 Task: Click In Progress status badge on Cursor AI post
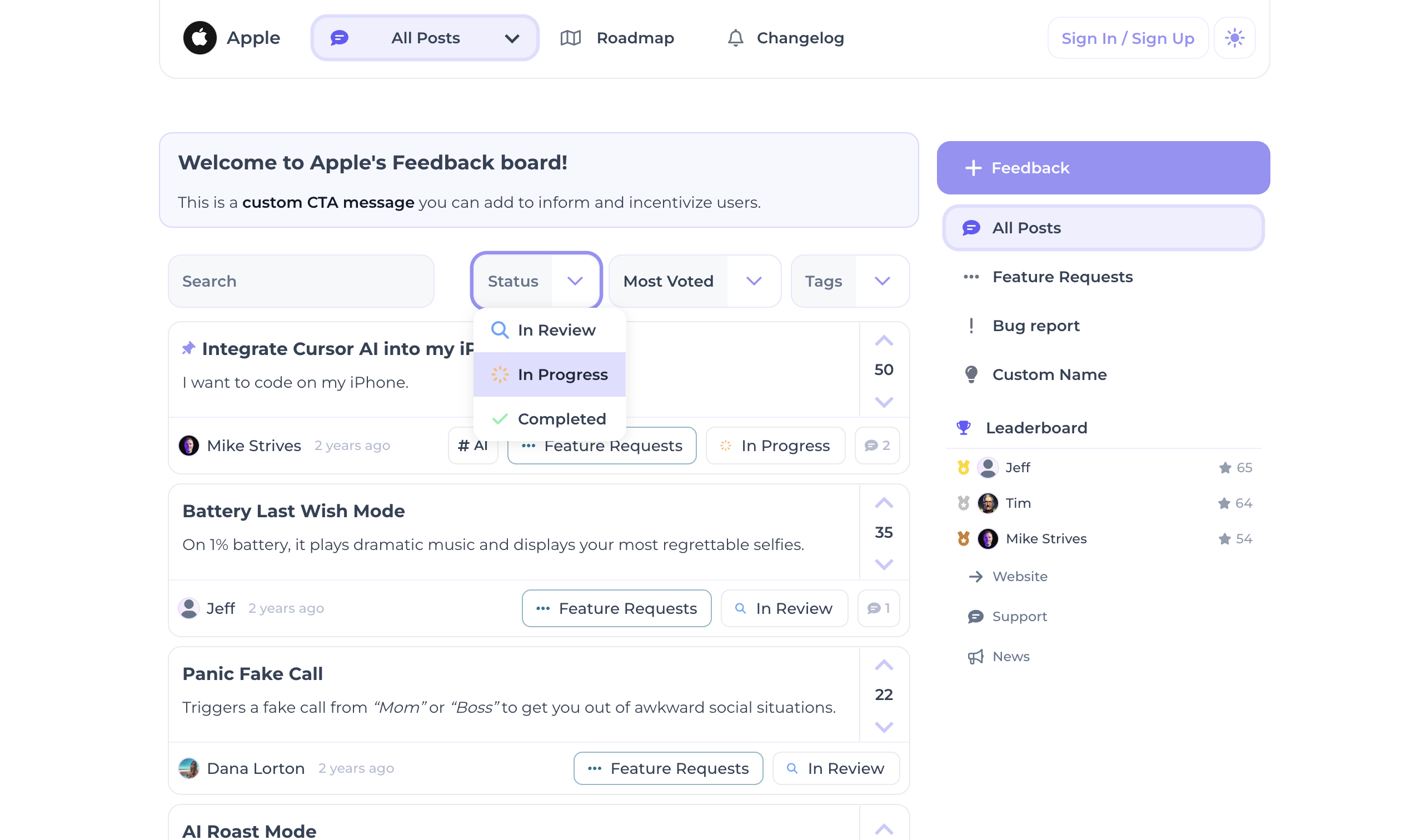(775, 446)
